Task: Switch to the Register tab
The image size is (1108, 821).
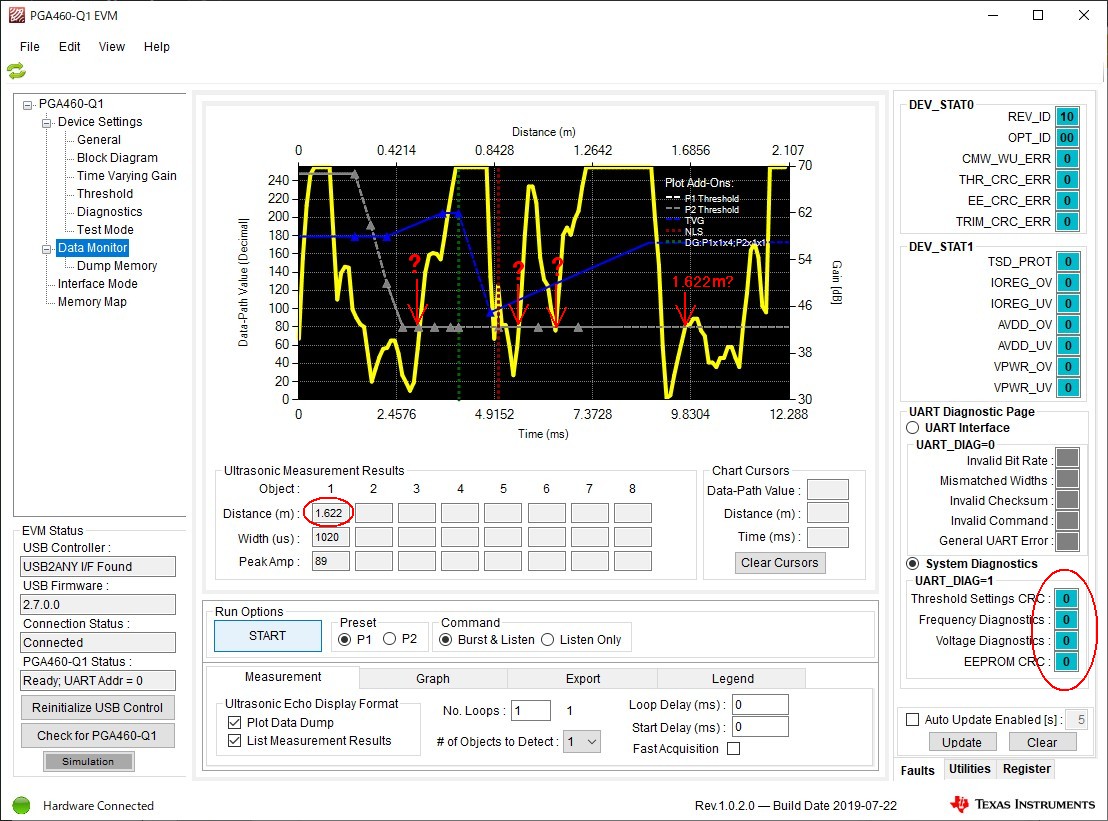Action: point(1027,769)
